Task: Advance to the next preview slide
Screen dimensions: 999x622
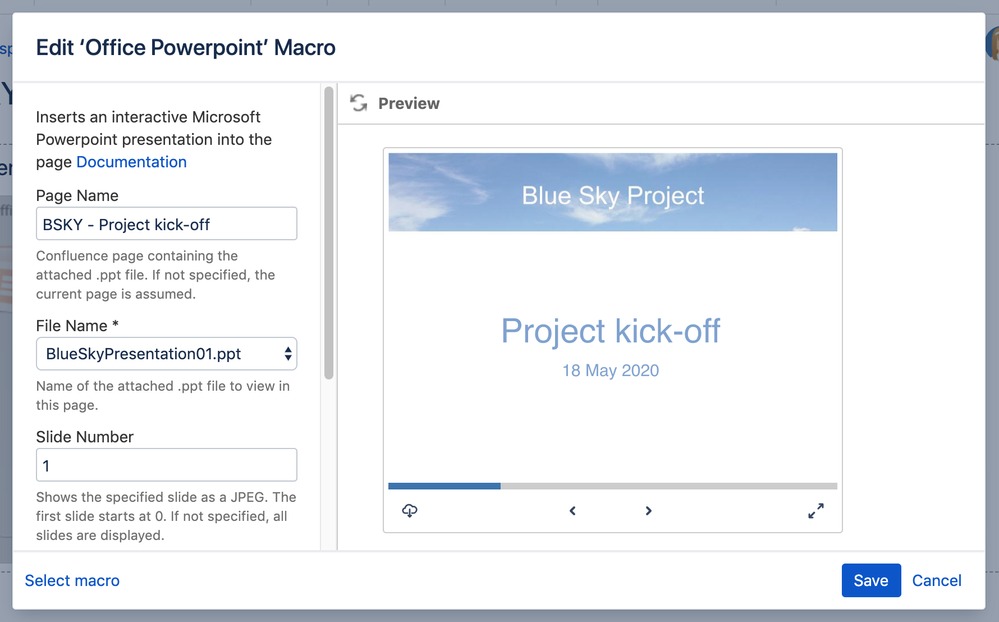Action: pyautogui.click(x=648, y=510)
